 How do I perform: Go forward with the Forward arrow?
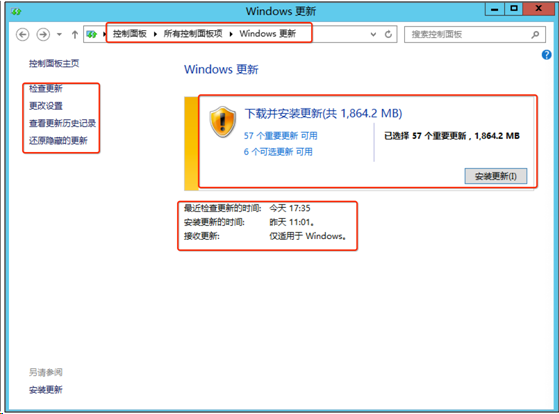coord(43,35)
